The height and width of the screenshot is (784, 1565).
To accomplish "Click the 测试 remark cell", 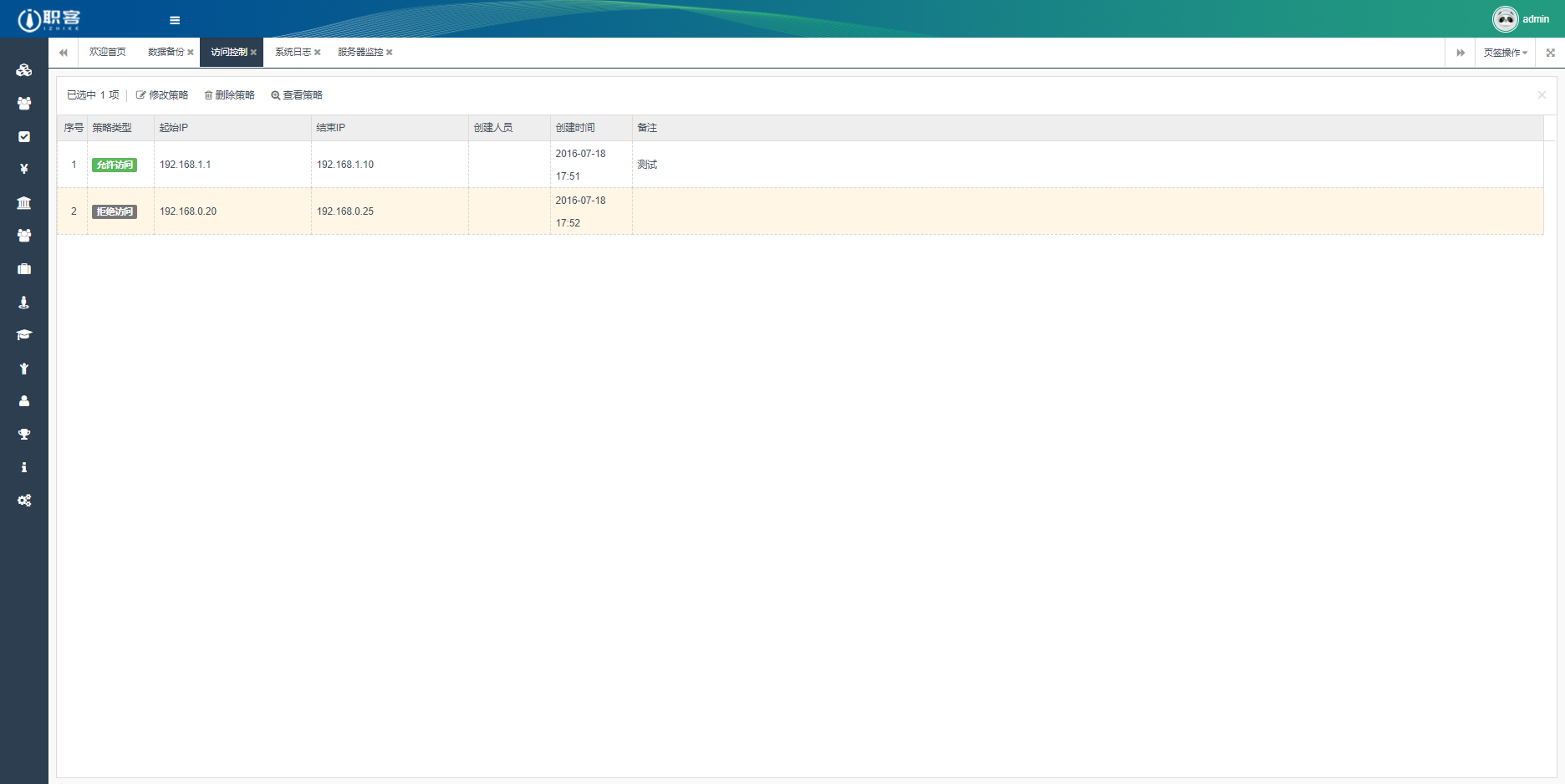I will point(1088,165).
